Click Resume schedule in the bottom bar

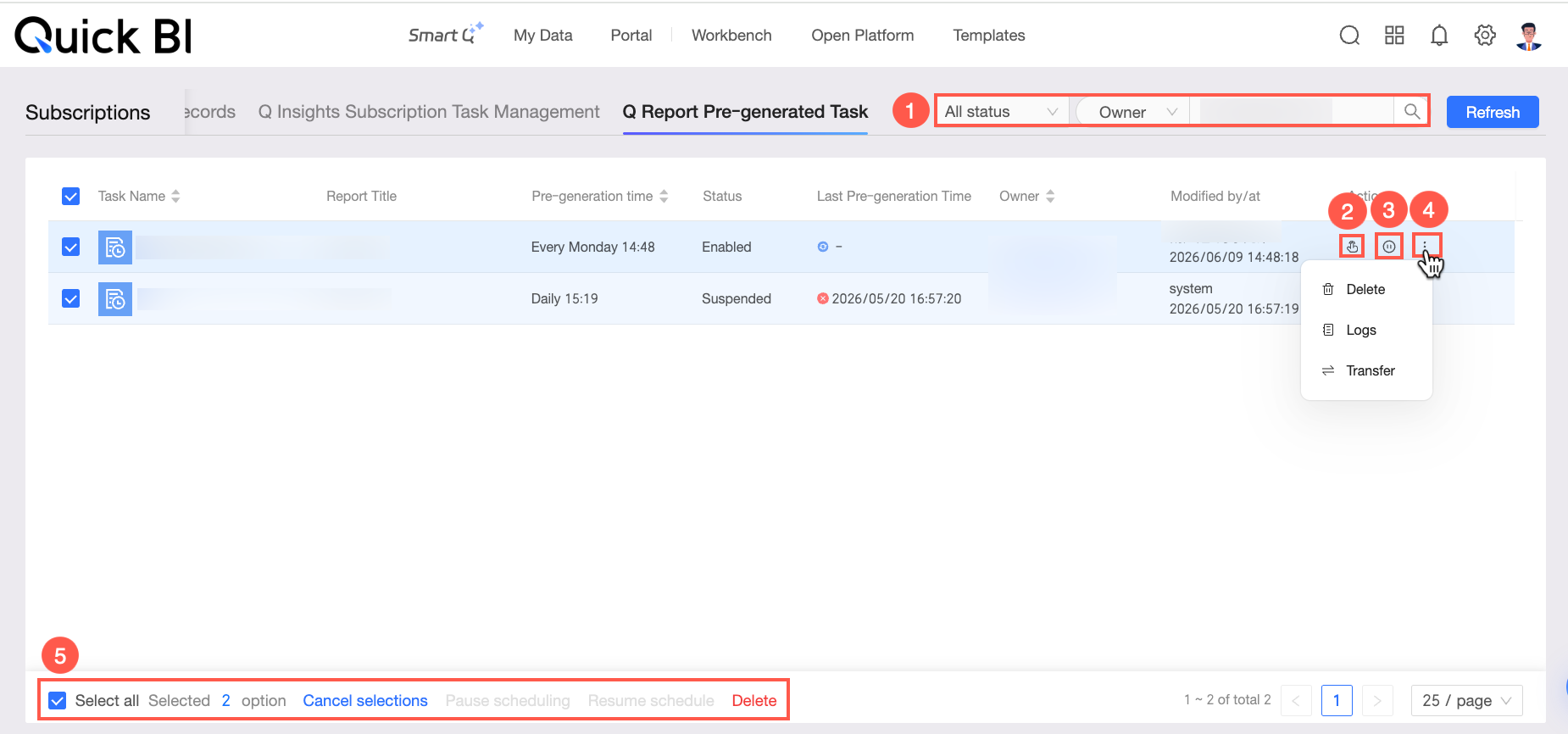tap(651, 700)
